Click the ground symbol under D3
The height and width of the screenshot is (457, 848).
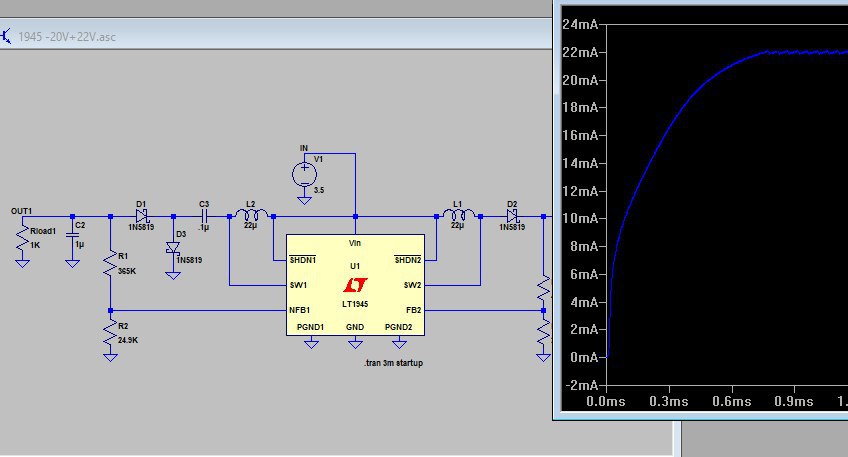coord(173,275)
